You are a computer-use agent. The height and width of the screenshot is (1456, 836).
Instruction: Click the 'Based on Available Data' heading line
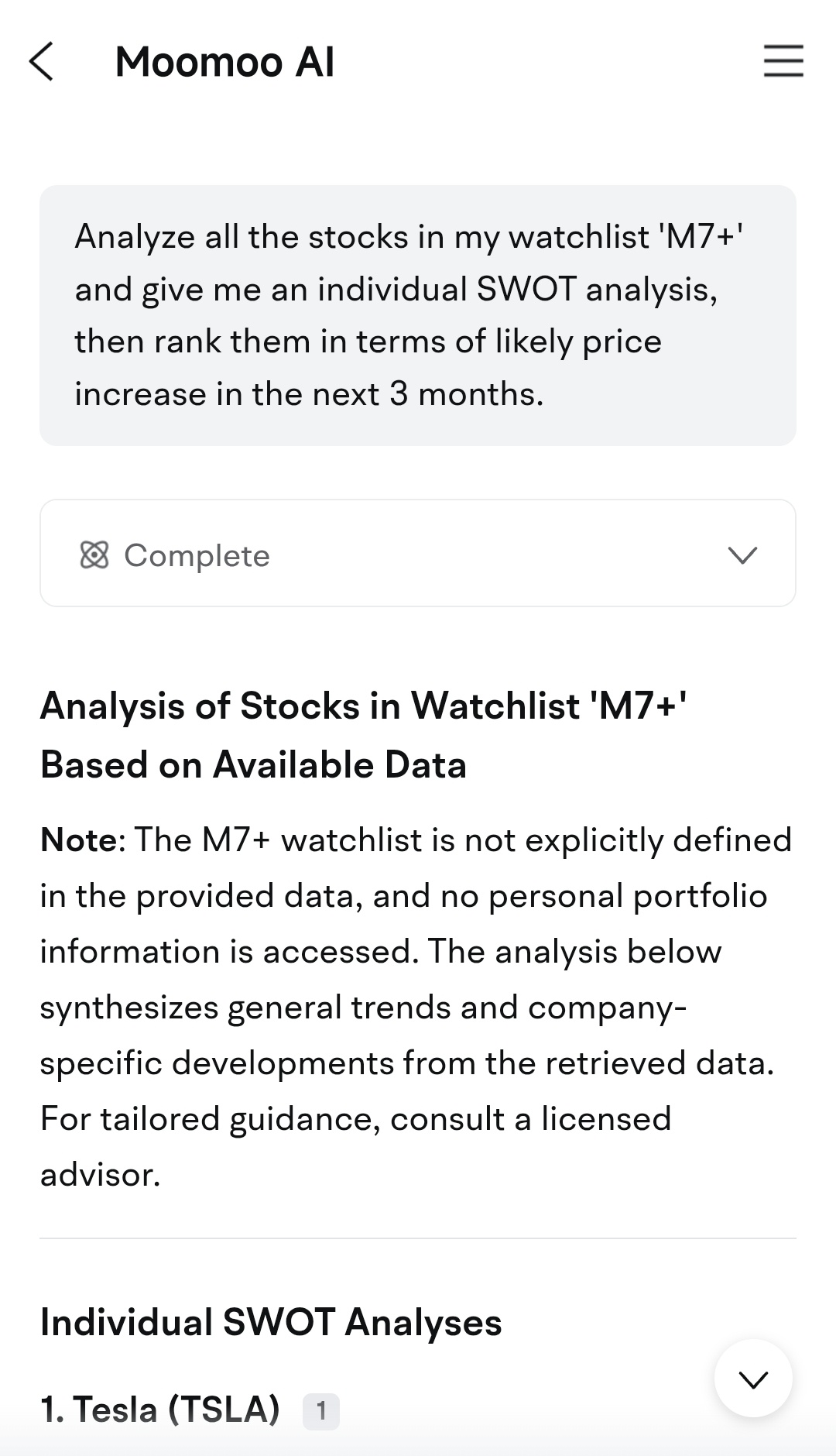pos(253,765)
